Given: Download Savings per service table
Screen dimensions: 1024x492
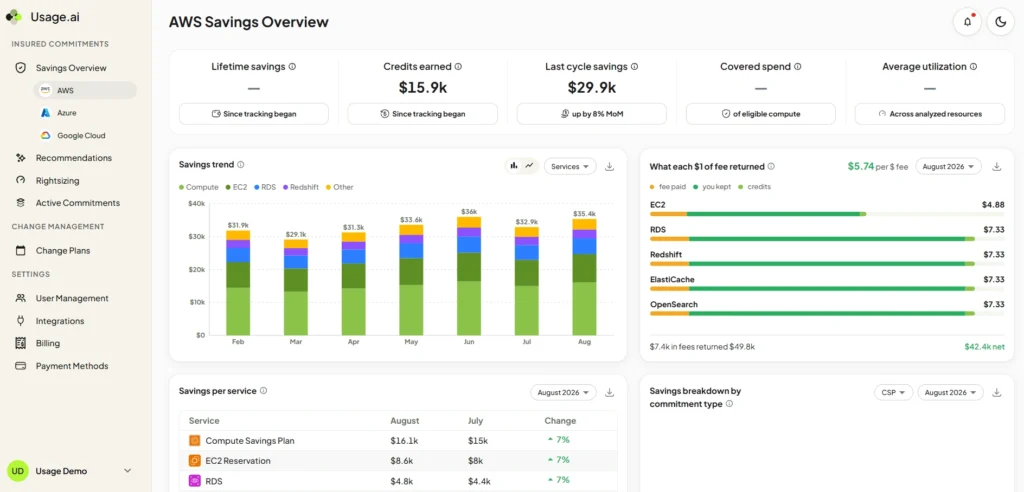Looking at the screenshot, I should 609,393.
